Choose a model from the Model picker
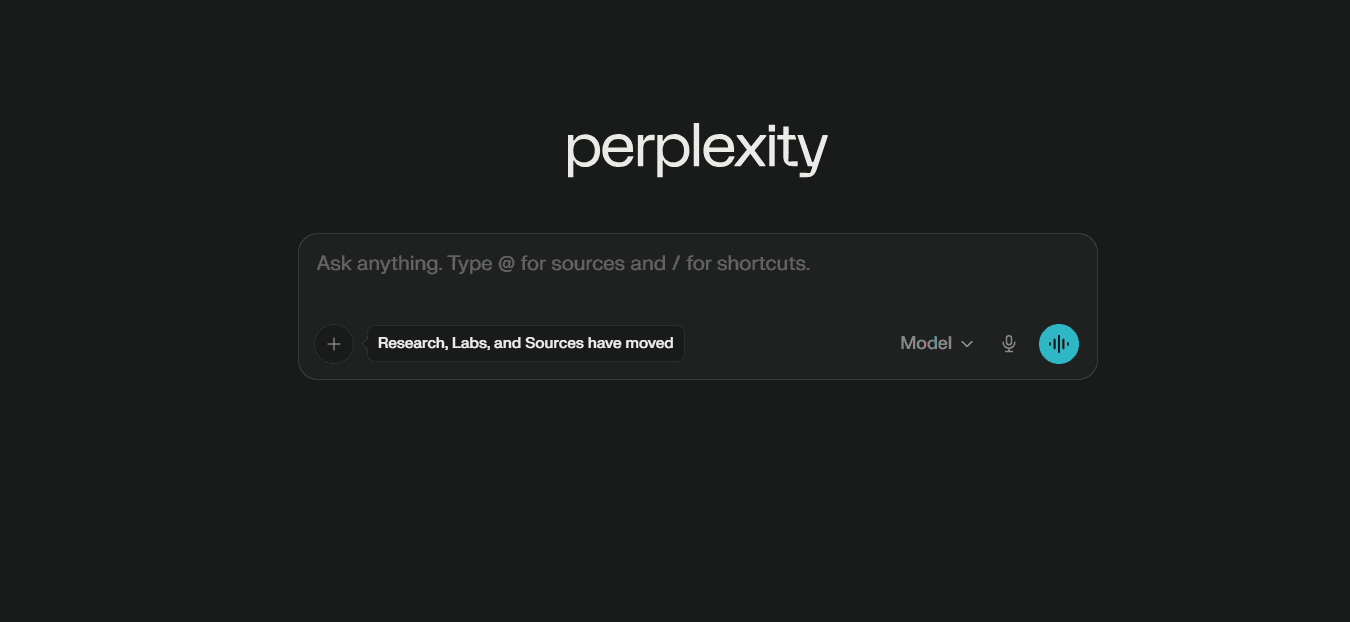1350x622 pixels. [935, 343]
